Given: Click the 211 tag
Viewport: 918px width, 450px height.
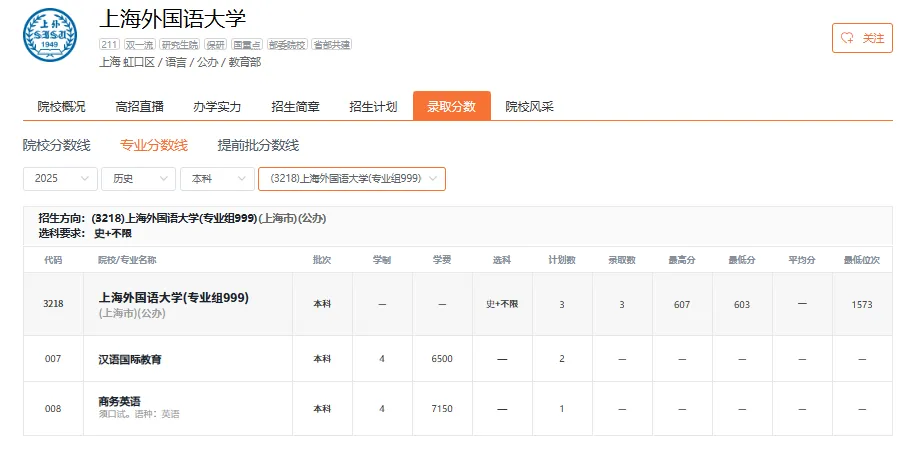Looking at the screenshot, I should pos(109,44).
